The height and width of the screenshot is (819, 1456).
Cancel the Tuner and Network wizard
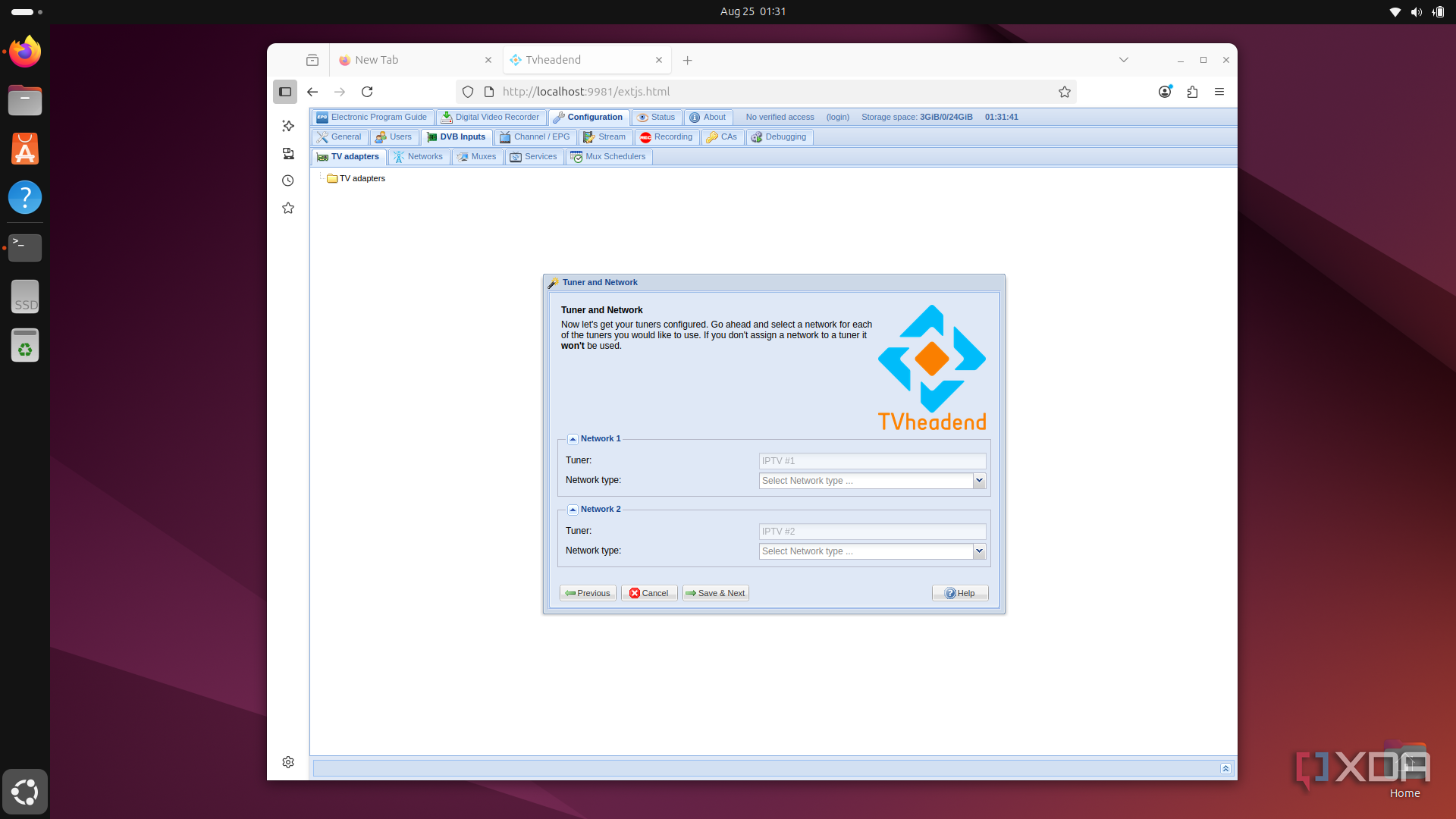[649, 593]
